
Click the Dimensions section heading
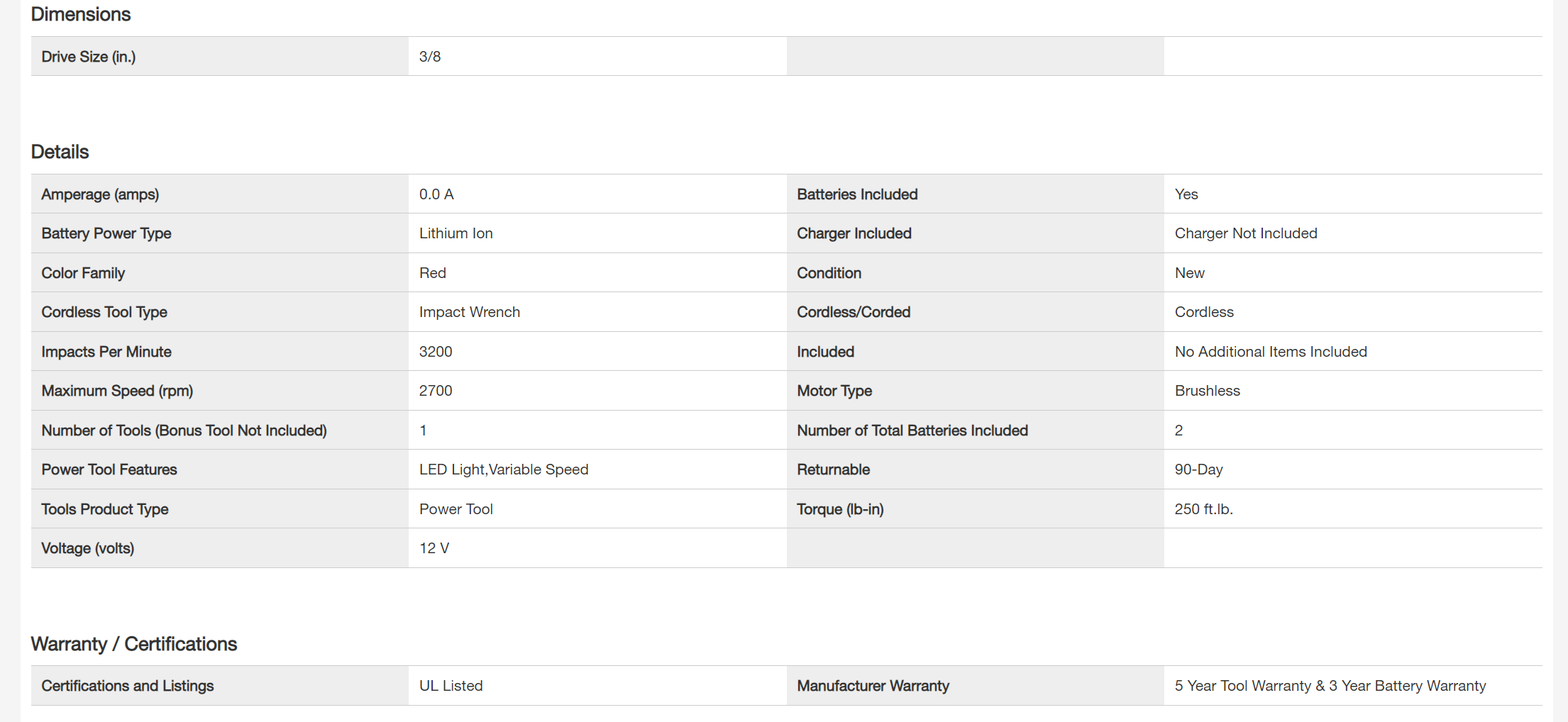click(x=81, y=14)
